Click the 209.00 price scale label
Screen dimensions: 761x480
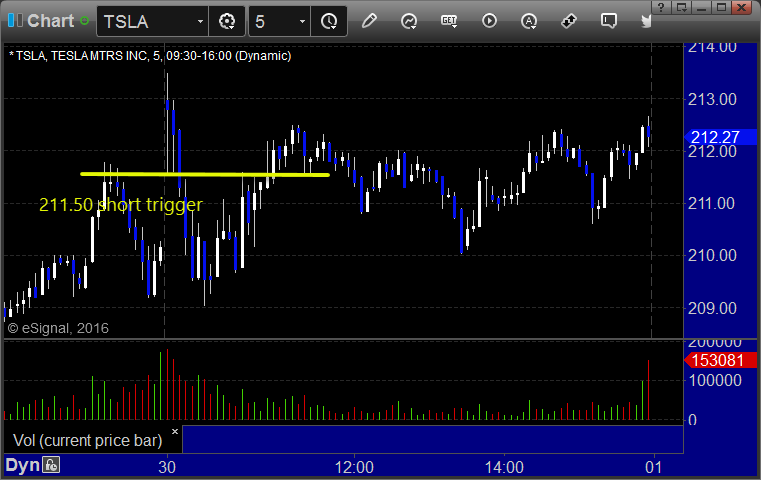[712, 308]
